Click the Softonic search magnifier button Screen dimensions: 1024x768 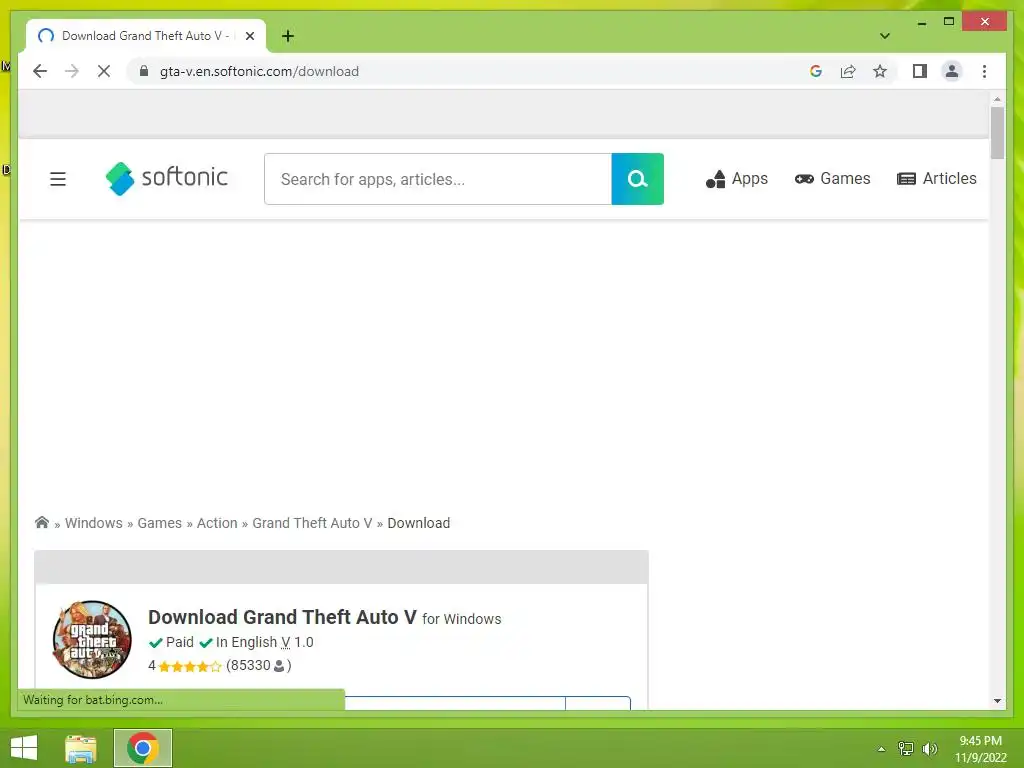(637, 179)
